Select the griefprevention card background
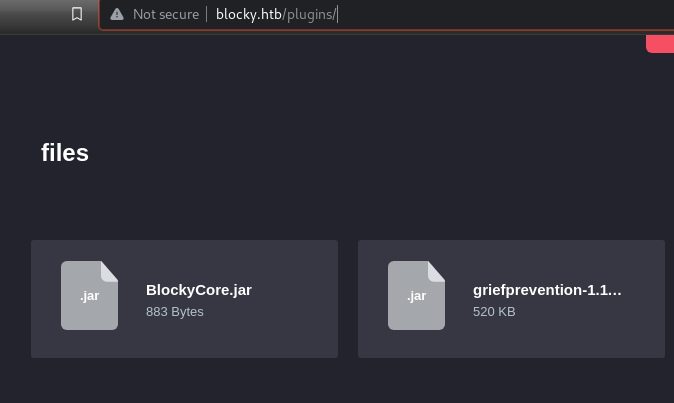 point(512,299)
